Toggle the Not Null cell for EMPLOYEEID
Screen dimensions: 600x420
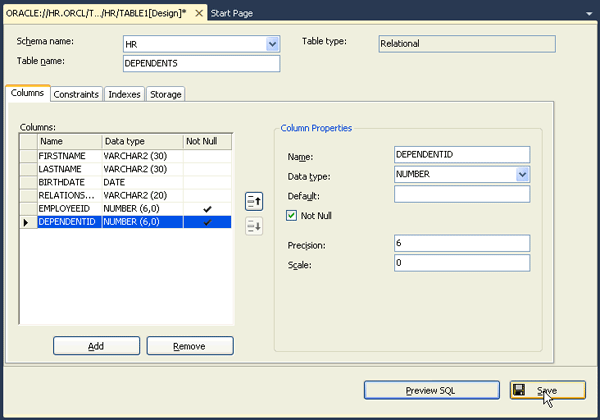(x=207, y=209)
